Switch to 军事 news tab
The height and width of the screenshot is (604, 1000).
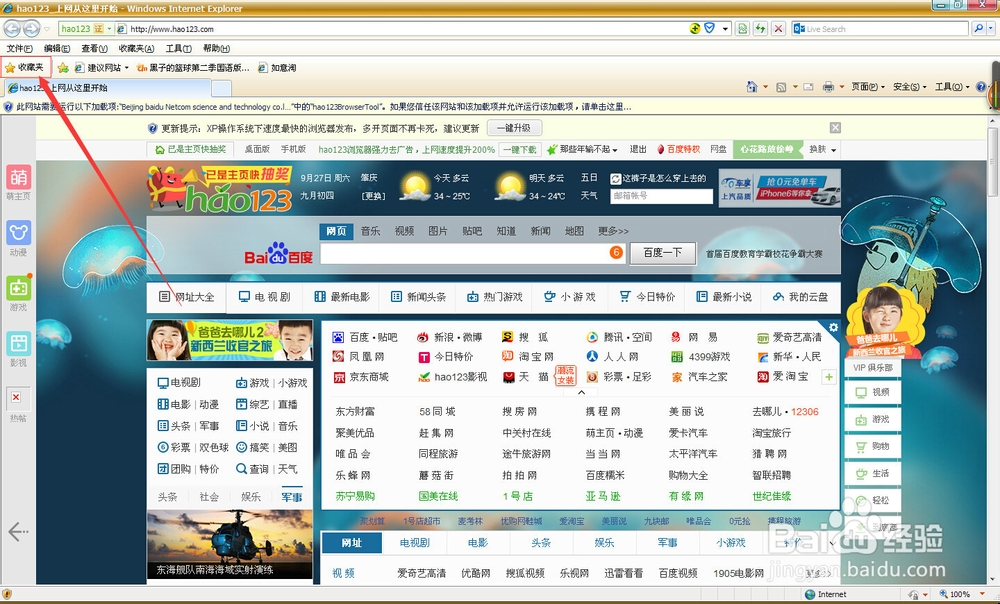coord(292,496)
